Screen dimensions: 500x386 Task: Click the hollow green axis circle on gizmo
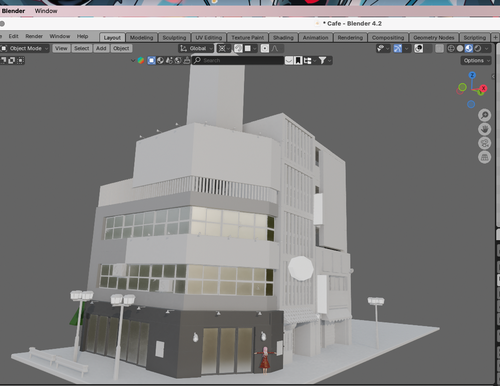tap(462, 87)
